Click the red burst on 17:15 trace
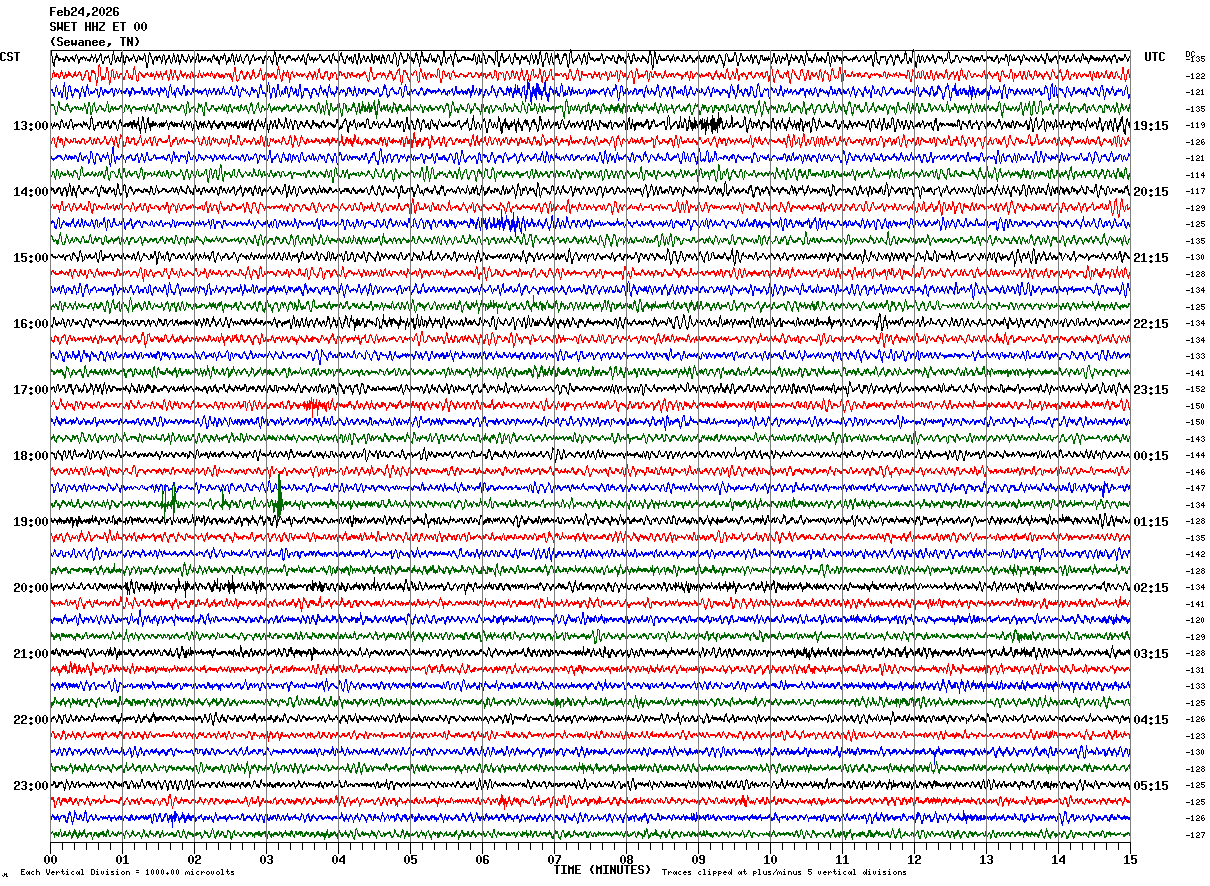1210x886 pixels. click(x=314, y=405)
